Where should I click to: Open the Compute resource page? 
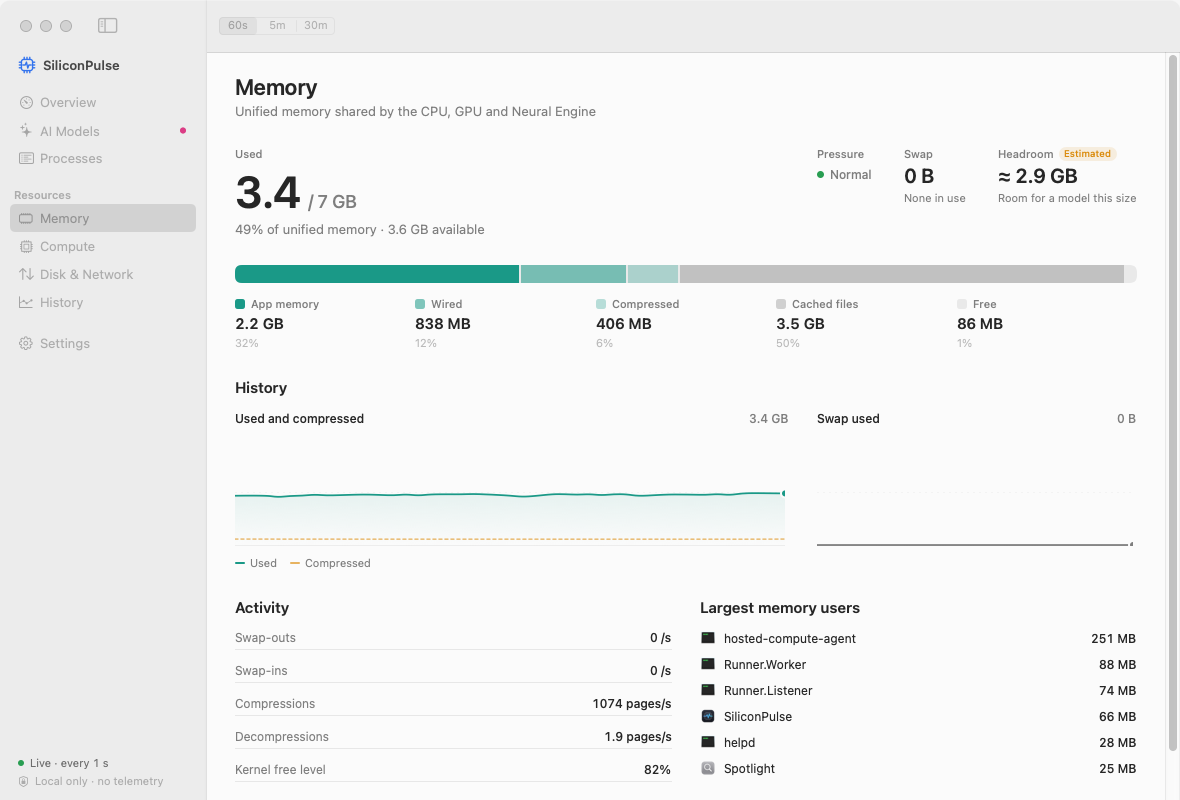[x=103, y=246]
